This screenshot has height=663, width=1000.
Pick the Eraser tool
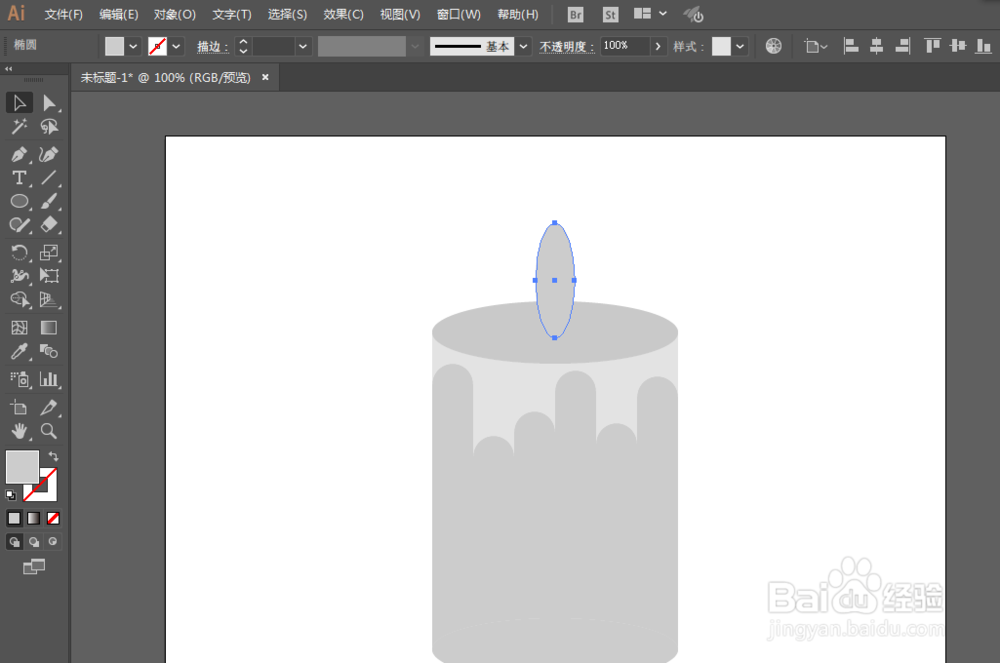51,225
